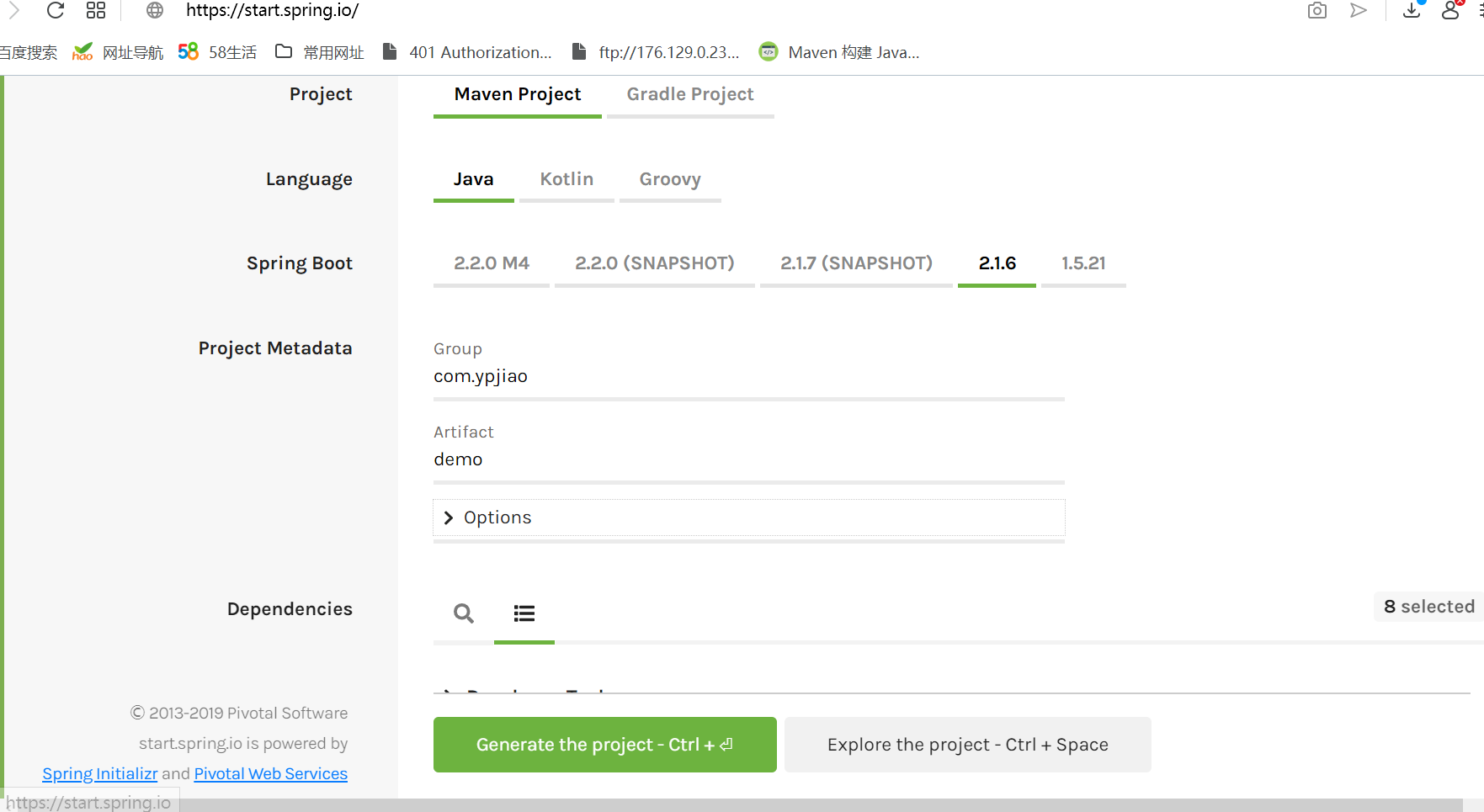The image size is (1484, 812).
Task: Choose Kotlin as the language
Action: (566, 179)
